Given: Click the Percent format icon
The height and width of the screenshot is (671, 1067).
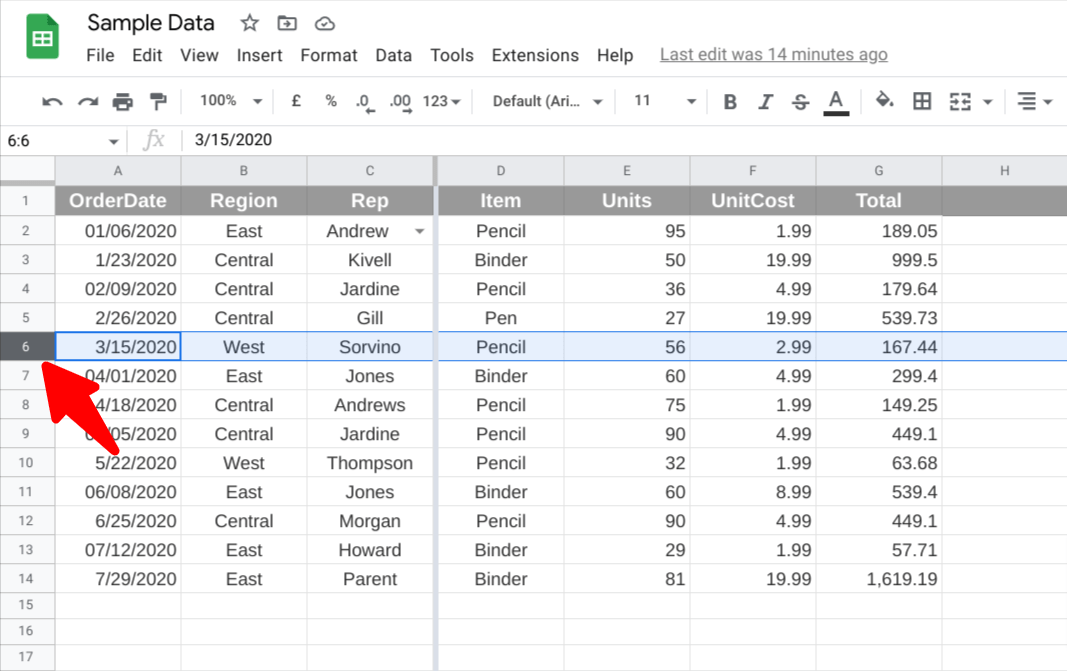Looking at the screenshot, I should point(330,101).
